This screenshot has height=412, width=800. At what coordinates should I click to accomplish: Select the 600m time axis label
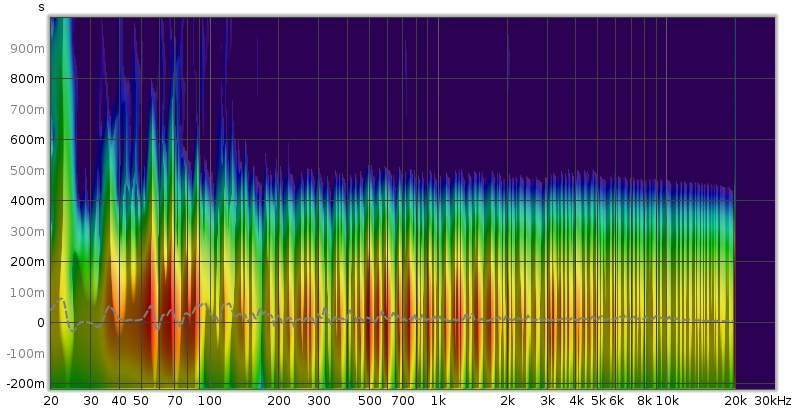click(27, 140)
